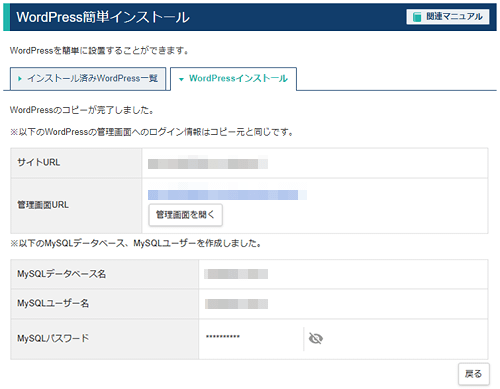Reveal MySQL password with eye icon

tap(315, 339)
